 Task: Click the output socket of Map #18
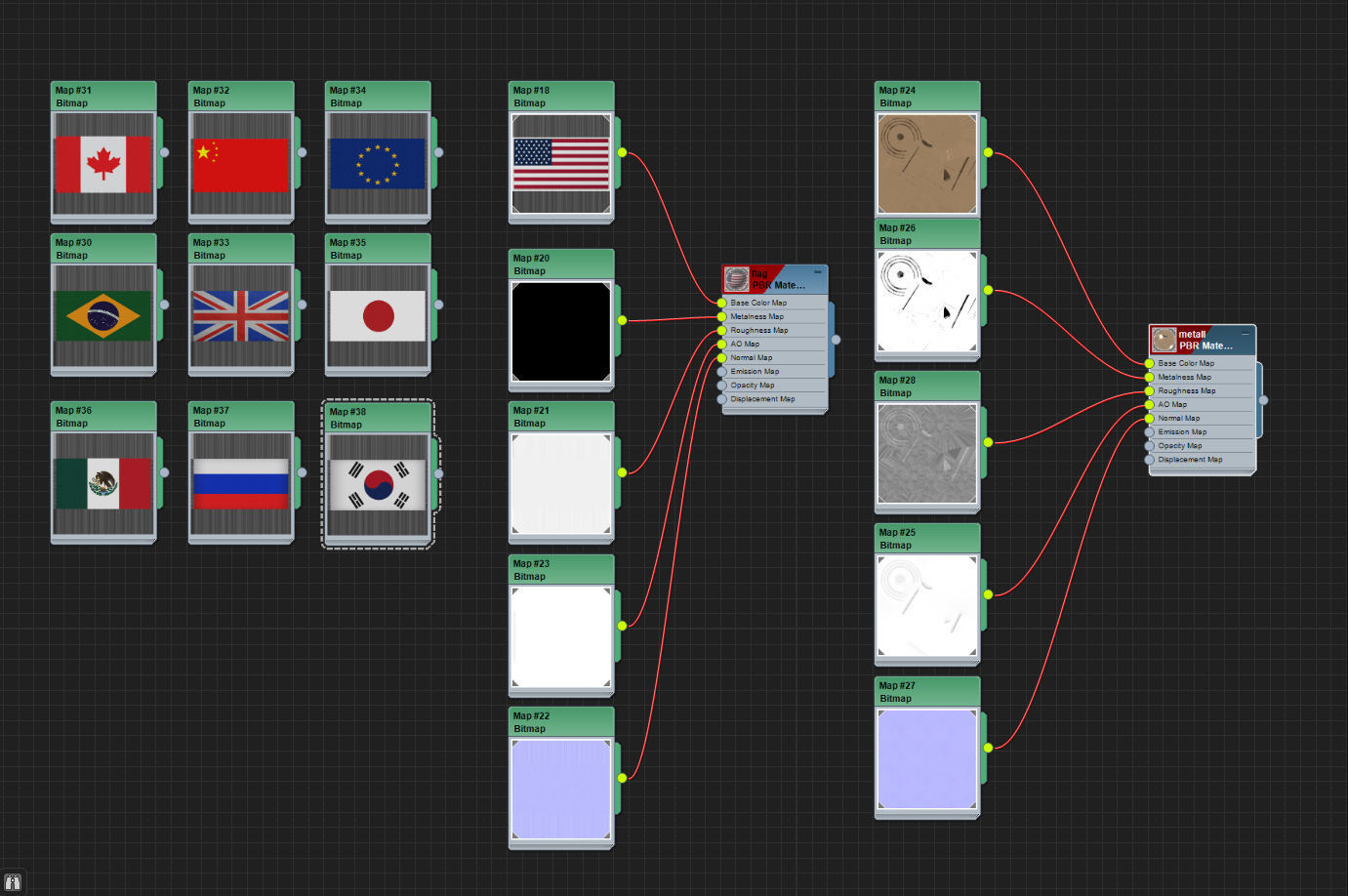(622, 152)
